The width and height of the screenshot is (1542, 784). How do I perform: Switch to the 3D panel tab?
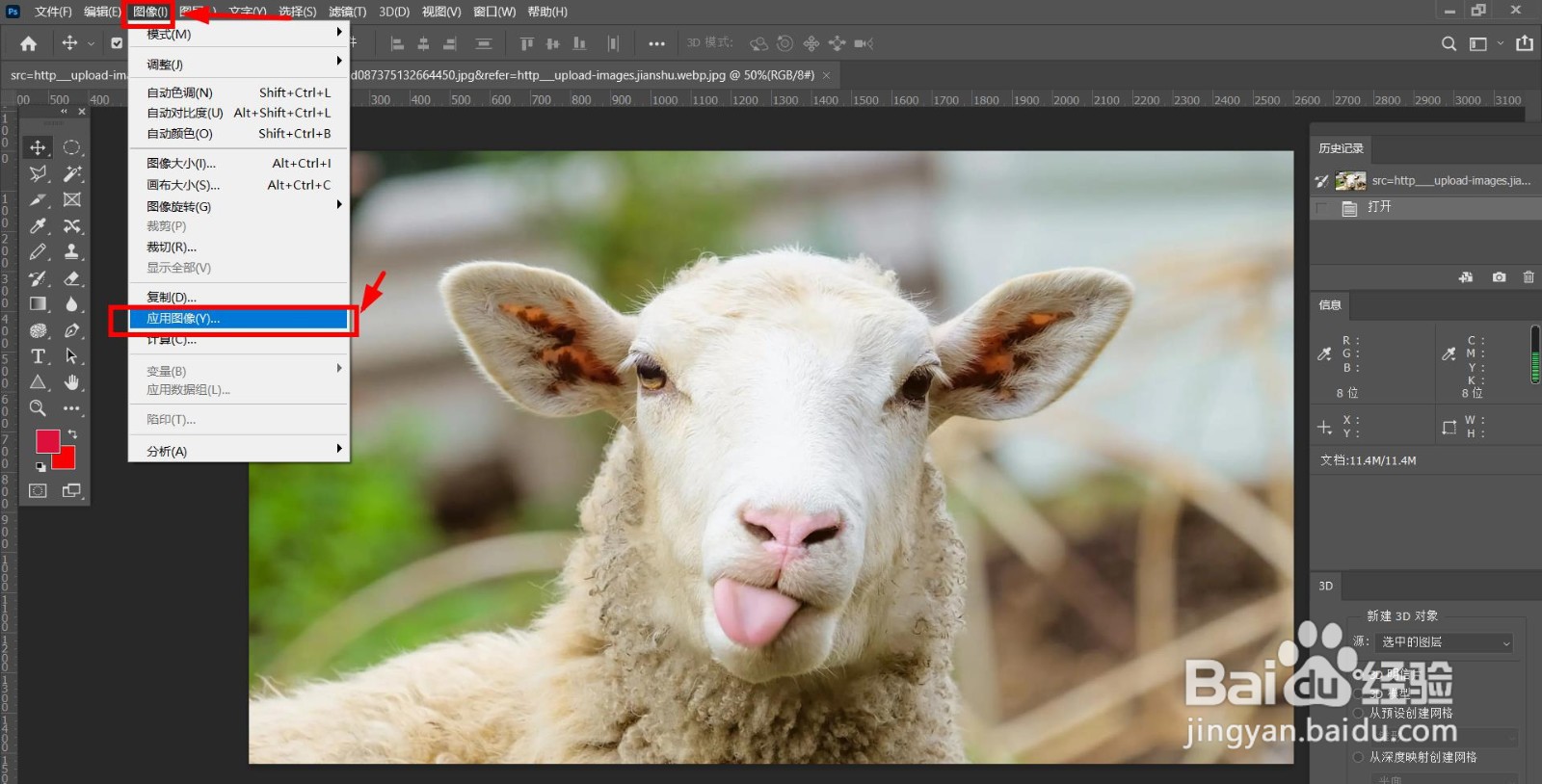(1325, 586)
